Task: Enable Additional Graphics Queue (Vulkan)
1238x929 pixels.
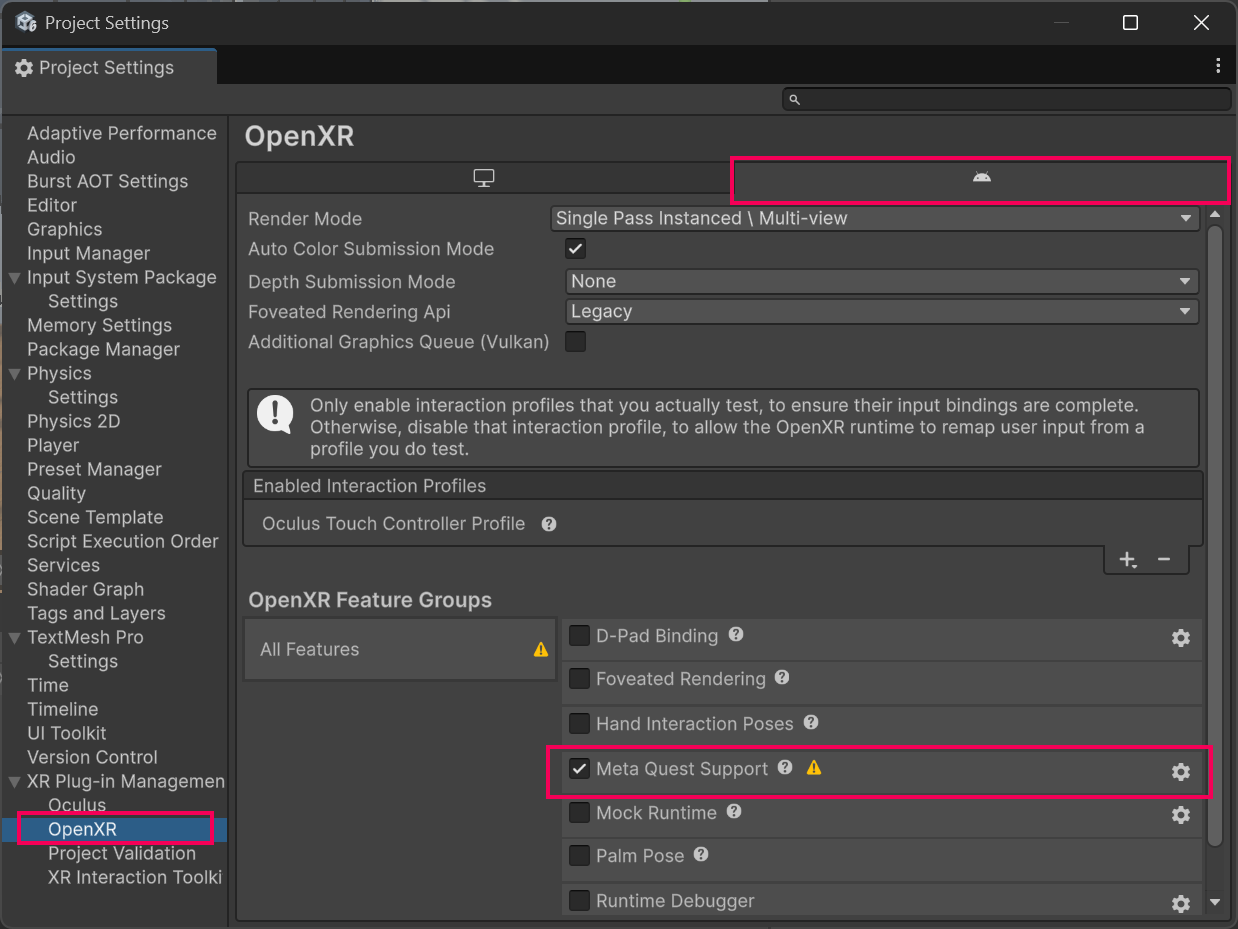Action: pyautogui.click(x=576, y=342)
